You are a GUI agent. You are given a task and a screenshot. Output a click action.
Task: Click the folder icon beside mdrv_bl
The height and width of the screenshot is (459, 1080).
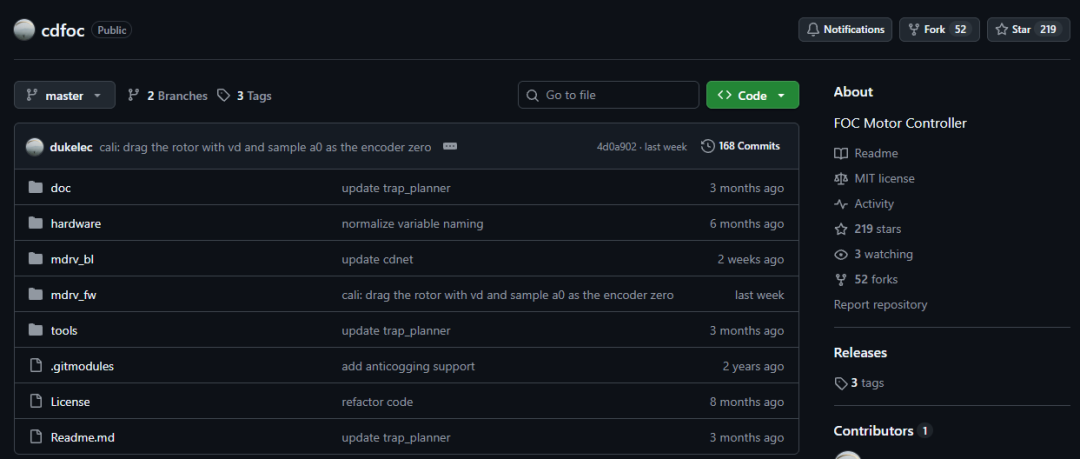click(36, 258)
